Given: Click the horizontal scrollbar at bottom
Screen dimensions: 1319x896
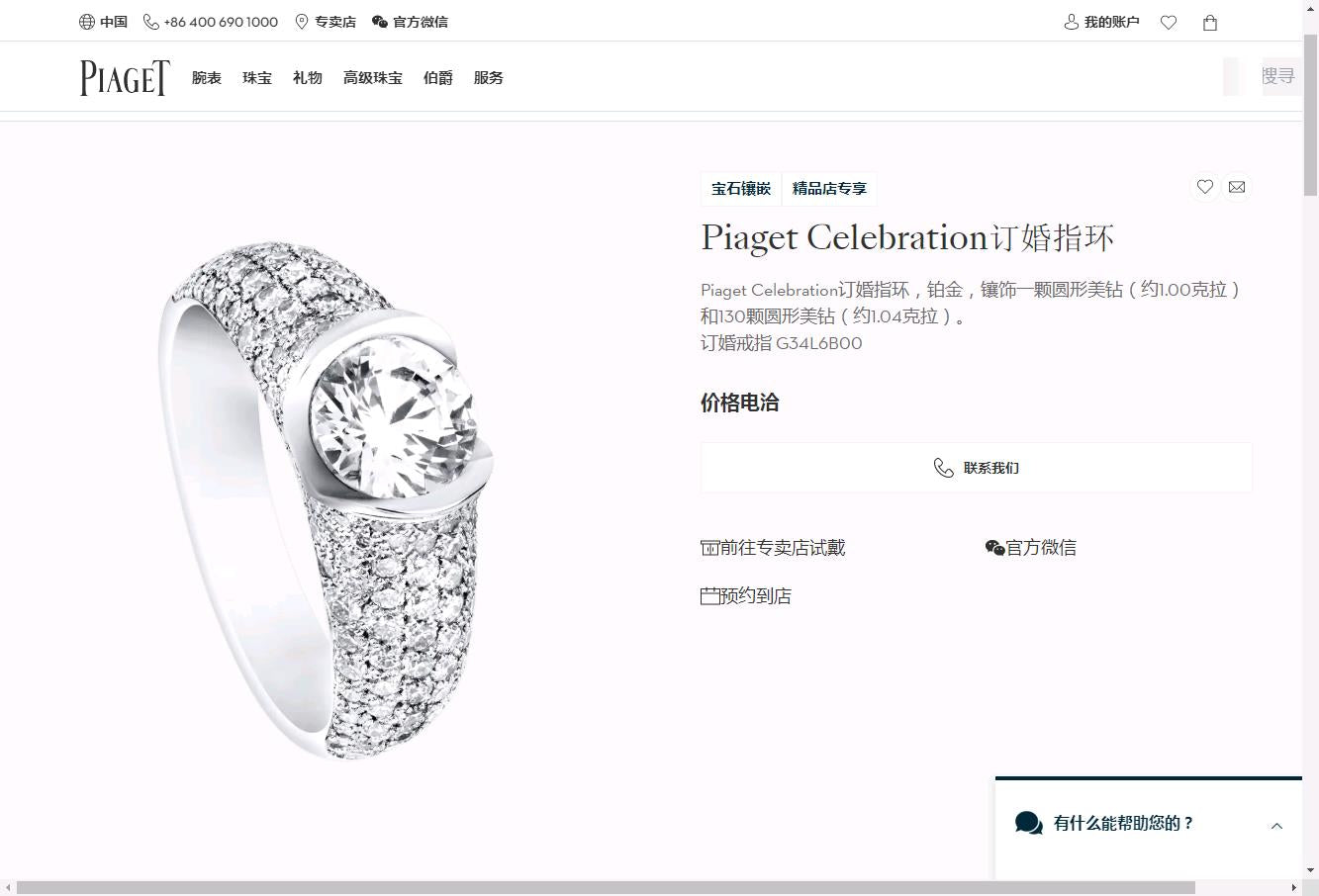Looking at the screenshot, I should point(606,887).
